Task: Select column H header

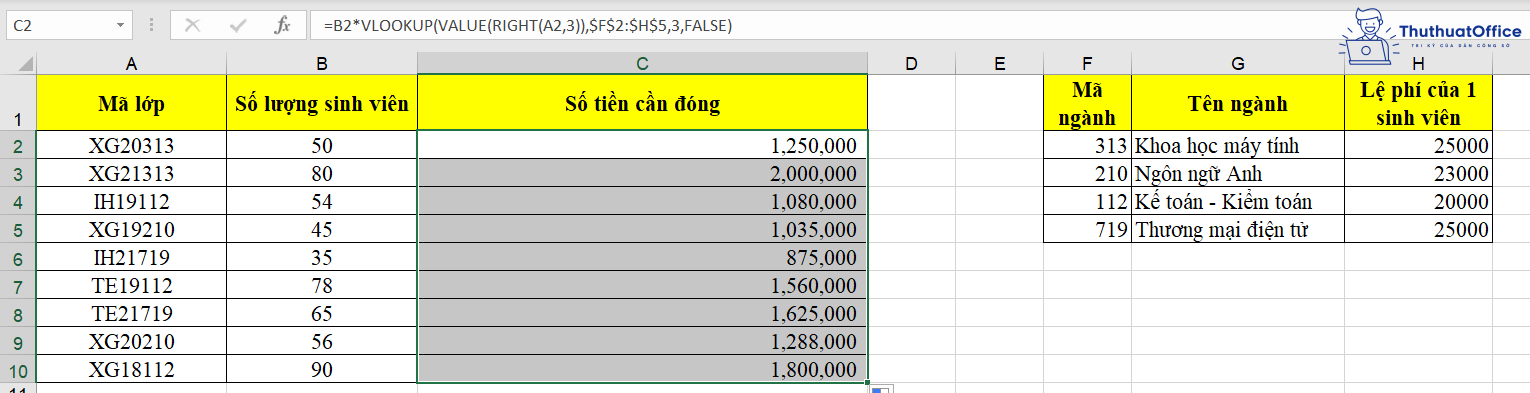Action: pyautogui.click(x=1418, y=64)
